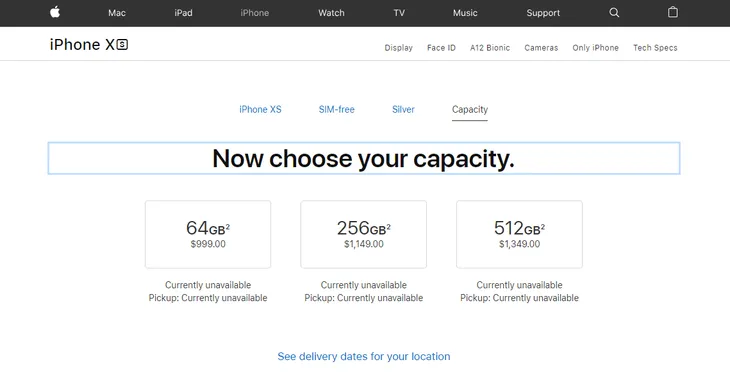Return to the iPhone XS model step
This screenshot has height=376, width=730.
point(260,110)
